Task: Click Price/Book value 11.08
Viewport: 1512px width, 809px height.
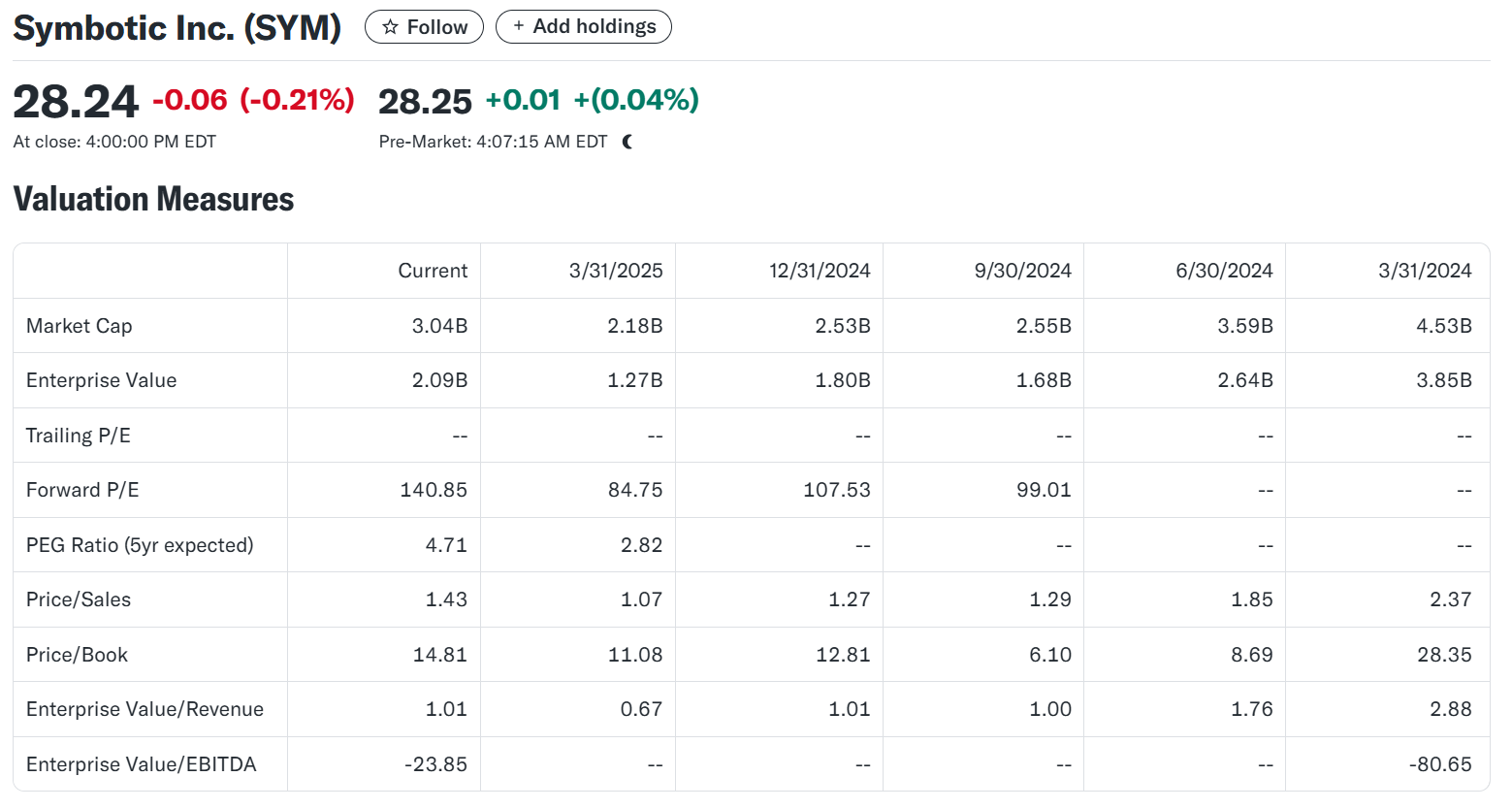Action: click(635, 655)
